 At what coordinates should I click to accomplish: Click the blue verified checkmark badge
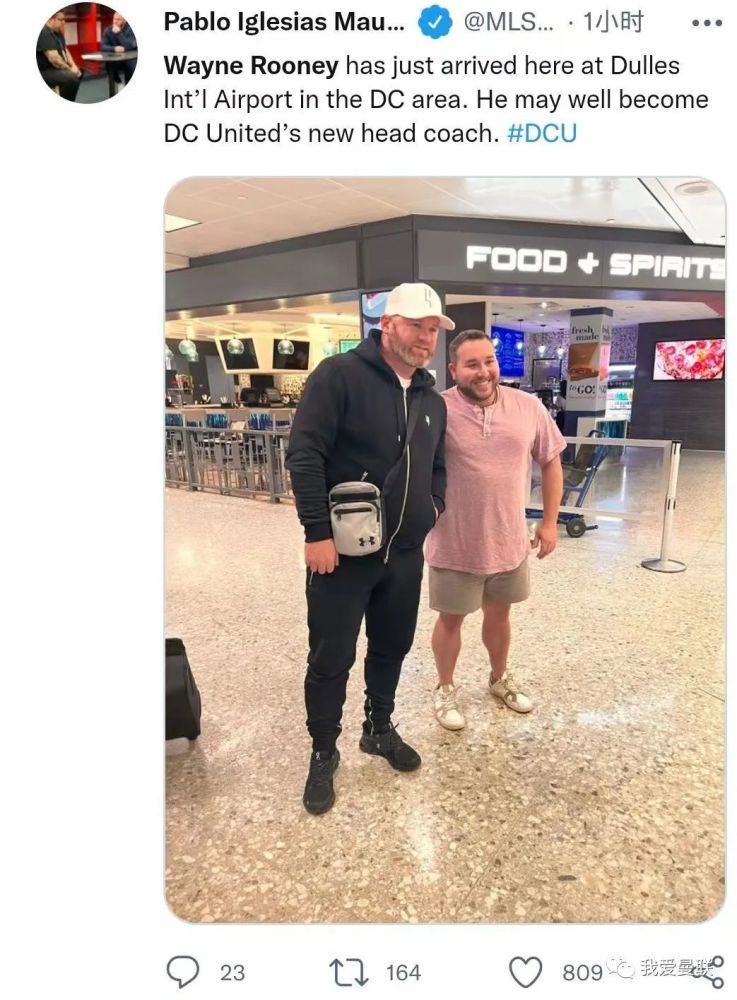pos(435,23)
